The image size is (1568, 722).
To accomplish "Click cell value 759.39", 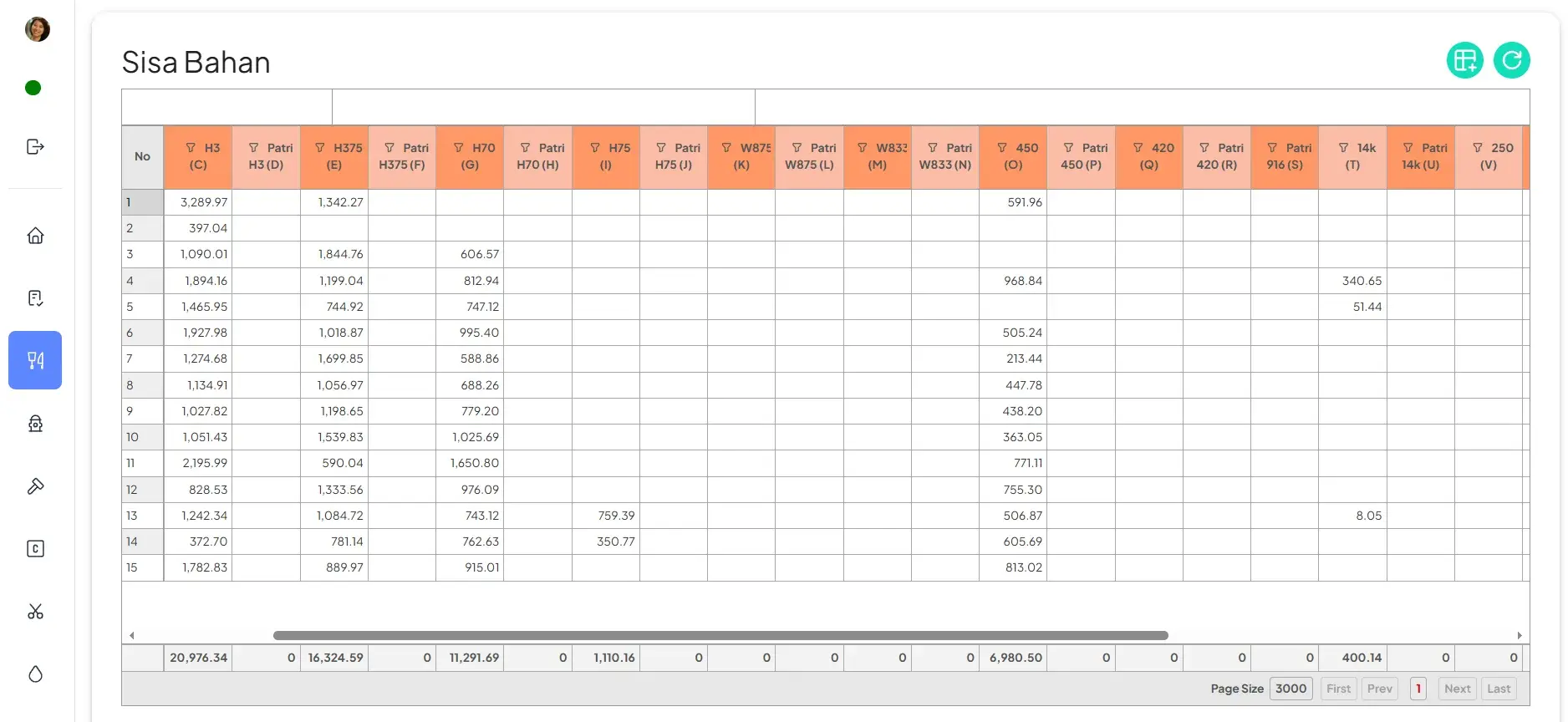I will [606, 516].
